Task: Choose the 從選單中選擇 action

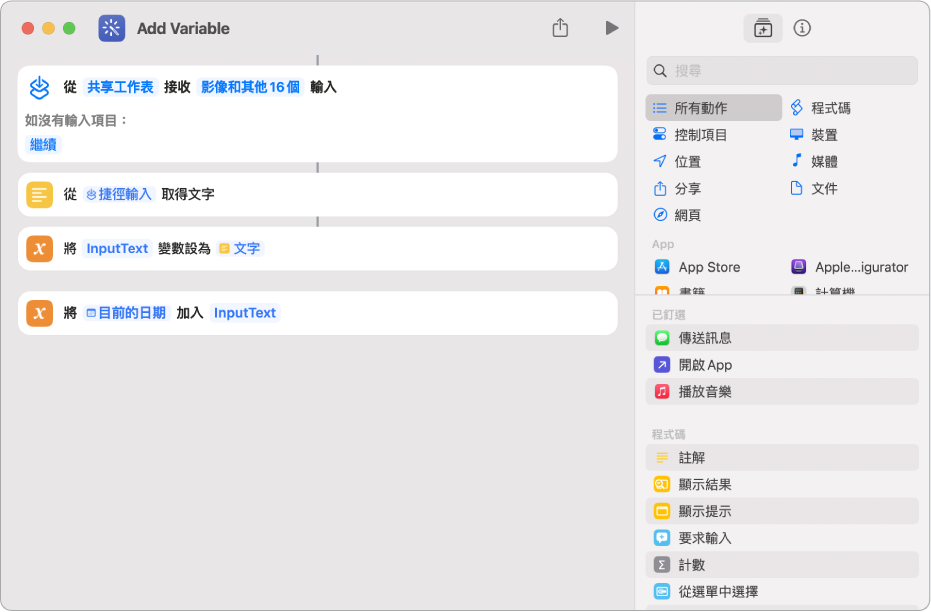Action: point(718,592)
